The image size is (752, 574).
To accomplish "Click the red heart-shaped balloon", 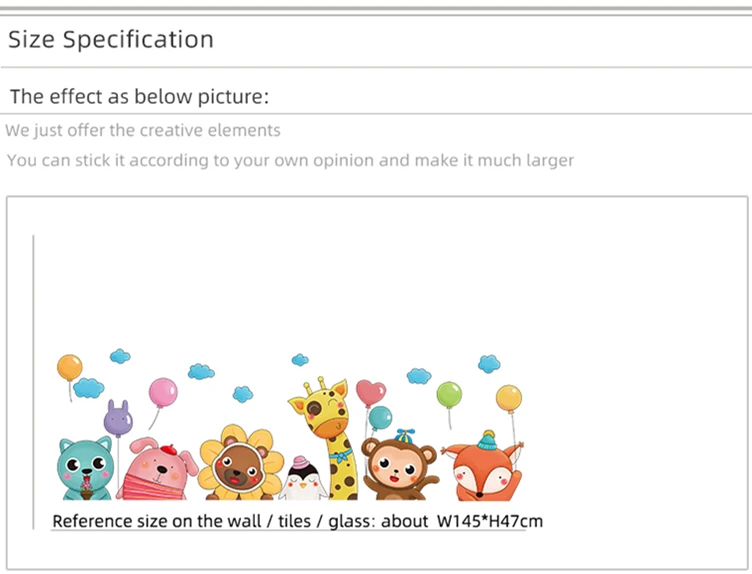I will coord(370,391).
